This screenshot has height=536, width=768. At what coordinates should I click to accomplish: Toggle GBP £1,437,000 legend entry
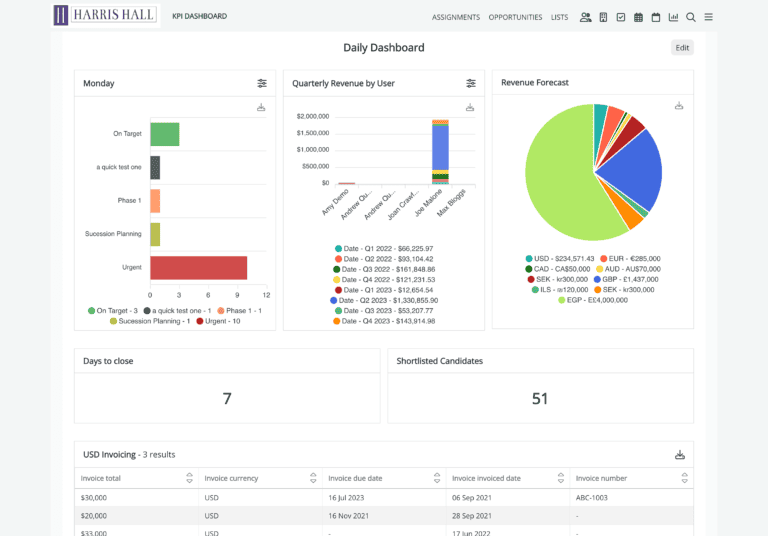[626, 279]
